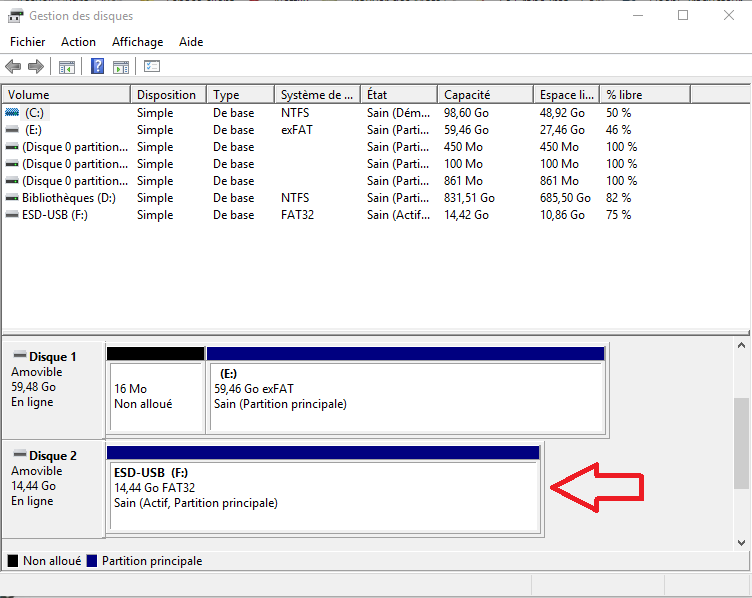Select the (C:) drive icon in volume list
The image size is (752, 598).
pos(12,113)
